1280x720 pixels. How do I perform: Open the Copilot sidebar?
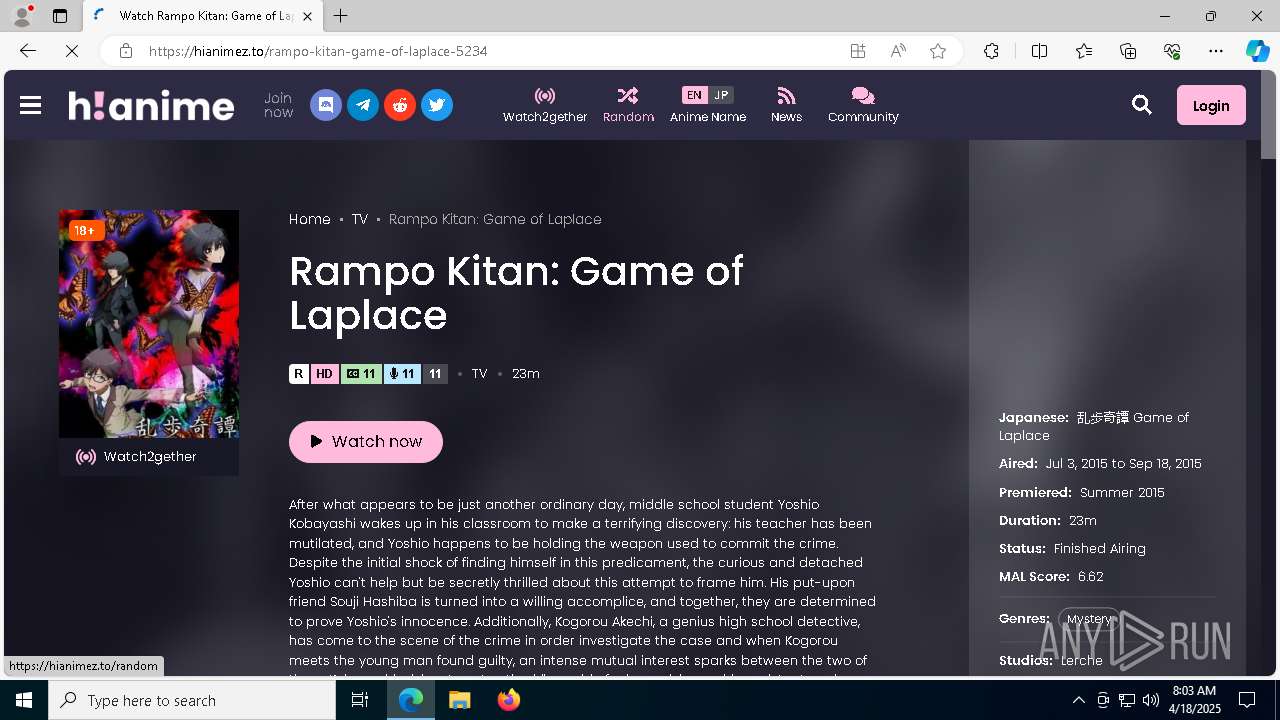pyautogui.click(x=1257, y=51)
